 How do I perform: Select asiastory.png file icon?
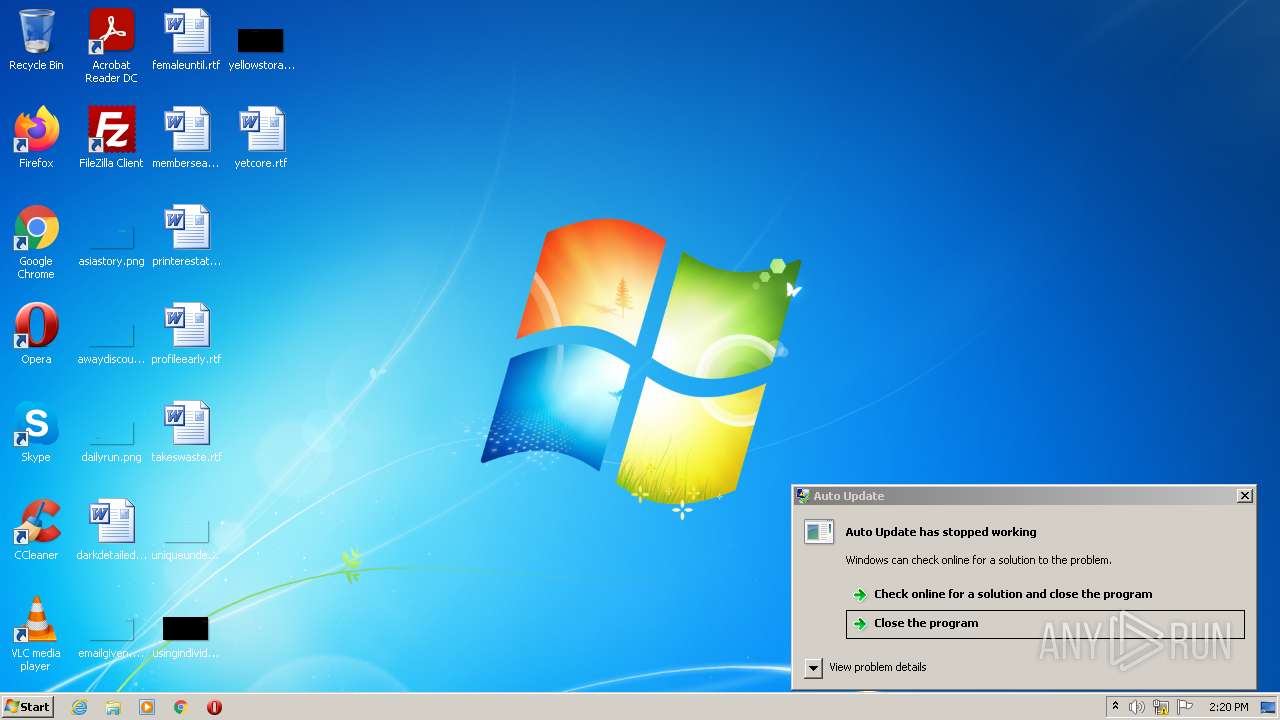111,243
